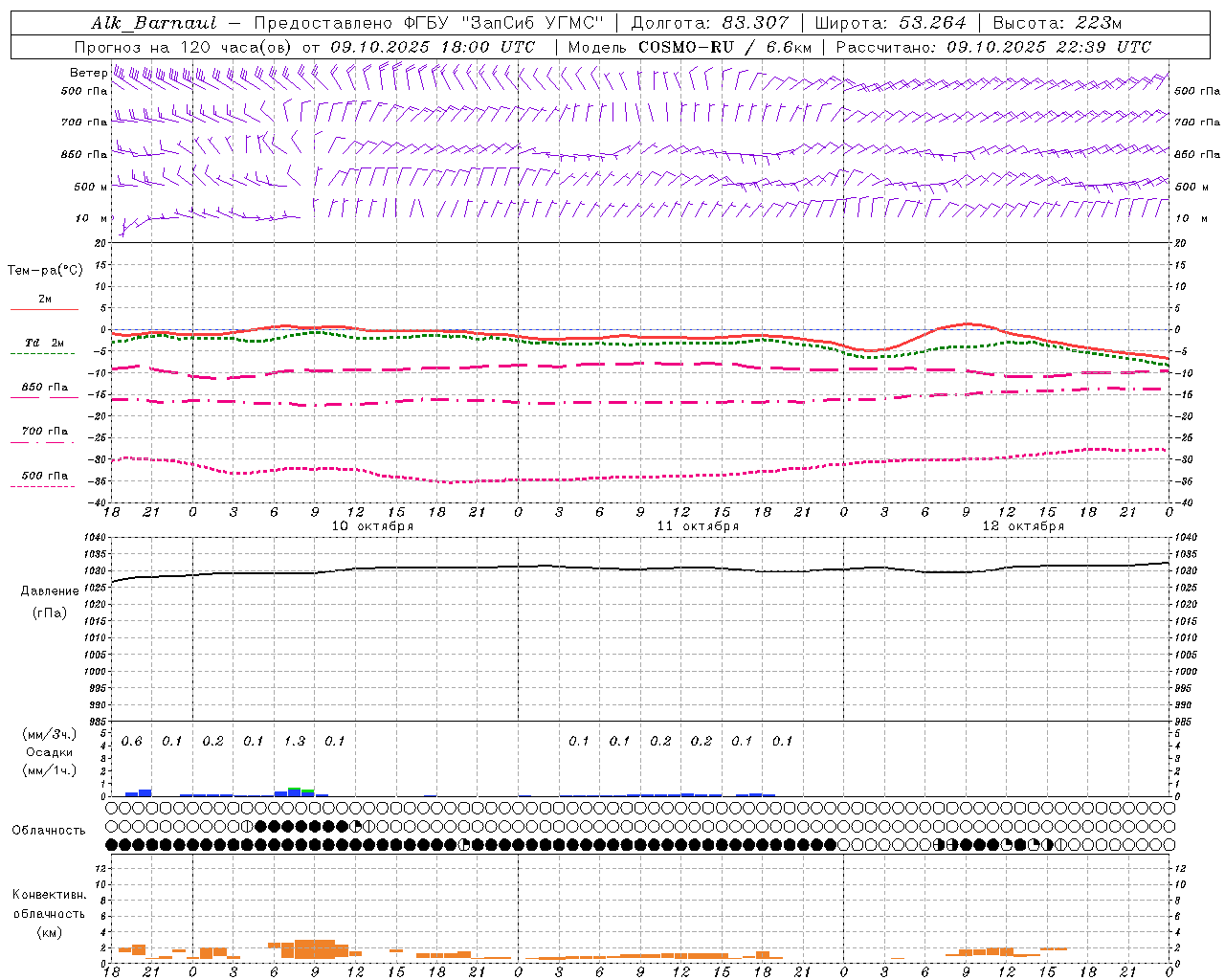
Task: Click the Тем-ра(°C) temperature panel label
Action: [x=45, y=271]
